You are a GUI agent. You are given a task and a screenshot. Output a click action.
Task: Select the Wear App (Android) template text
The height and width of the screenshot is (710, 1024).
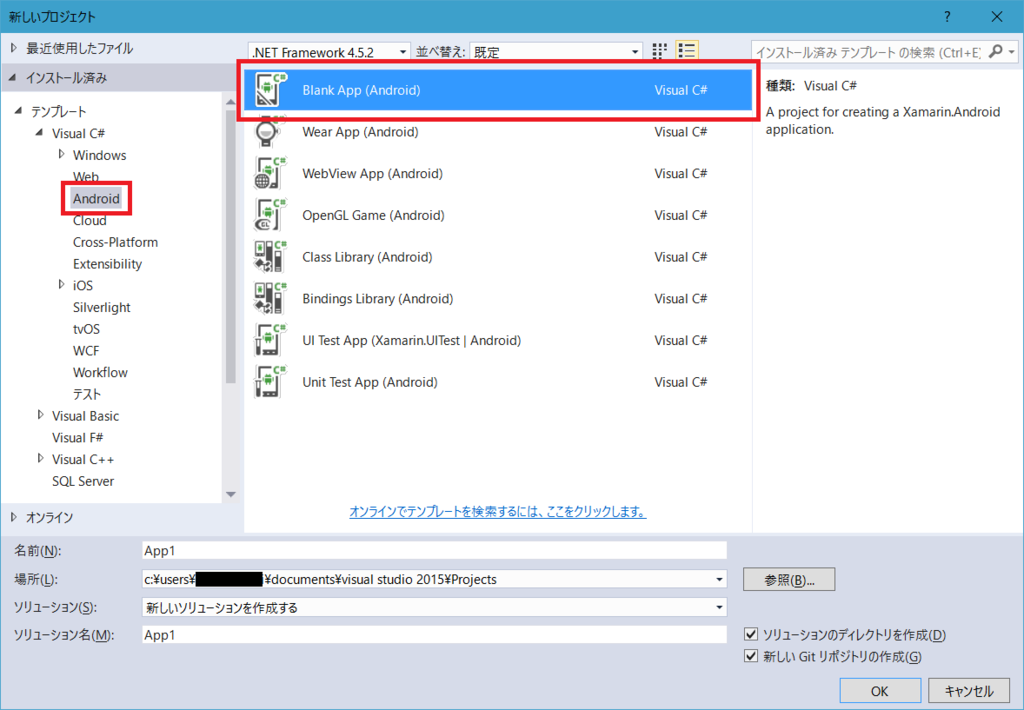[360, 132]
